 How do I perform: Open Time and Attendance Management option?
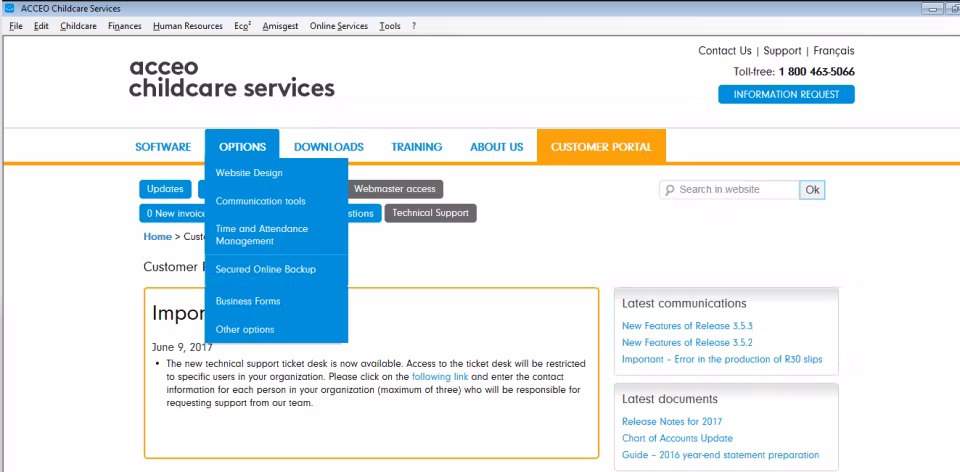click(261, 235)
